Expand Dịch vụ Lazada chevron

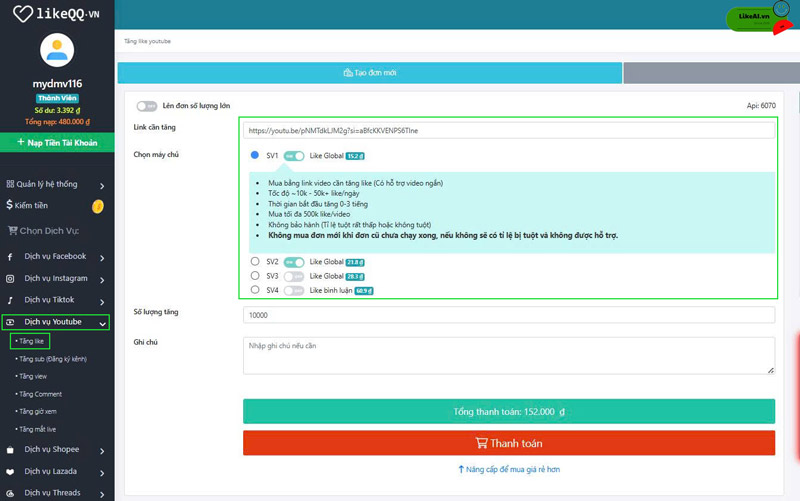[102, 473]
